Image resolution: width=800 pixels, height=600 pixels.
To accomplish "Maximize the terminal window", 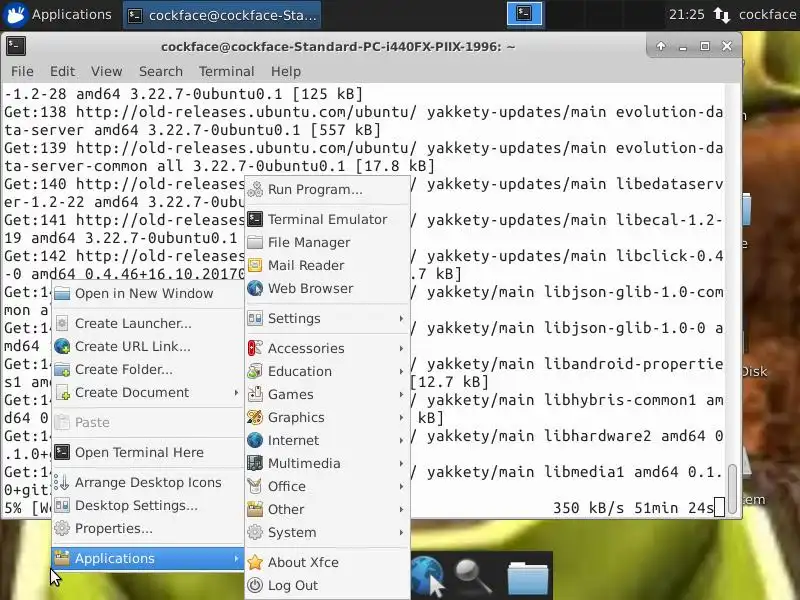I will (705, 46).
